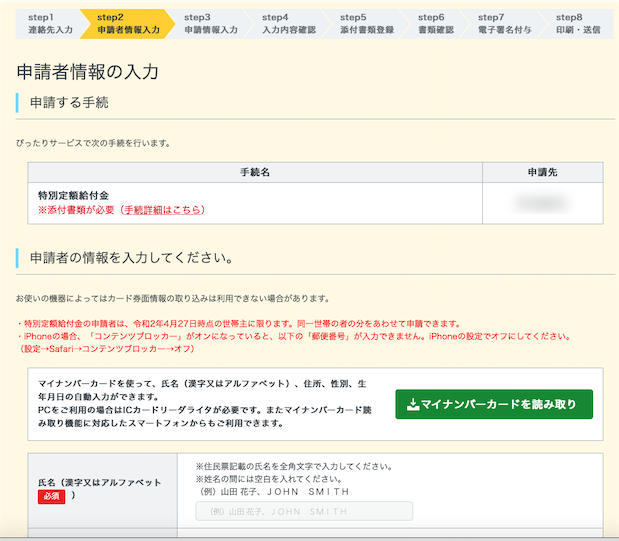Select the highlighted step2 申請者情報入力 tab
619x541 pixels.
(x=128, y=23)
